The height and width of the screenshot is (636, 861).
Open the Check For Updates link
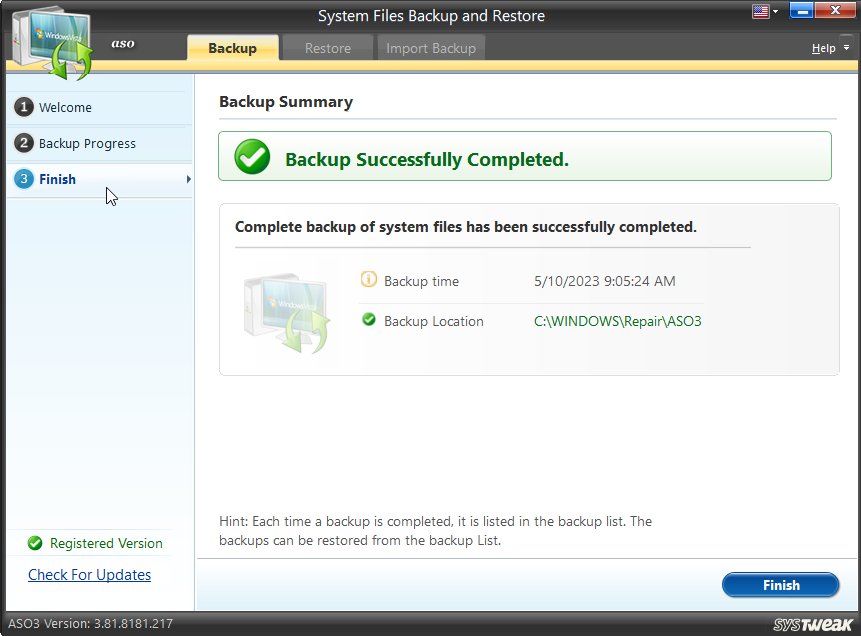tap(89, 574)
